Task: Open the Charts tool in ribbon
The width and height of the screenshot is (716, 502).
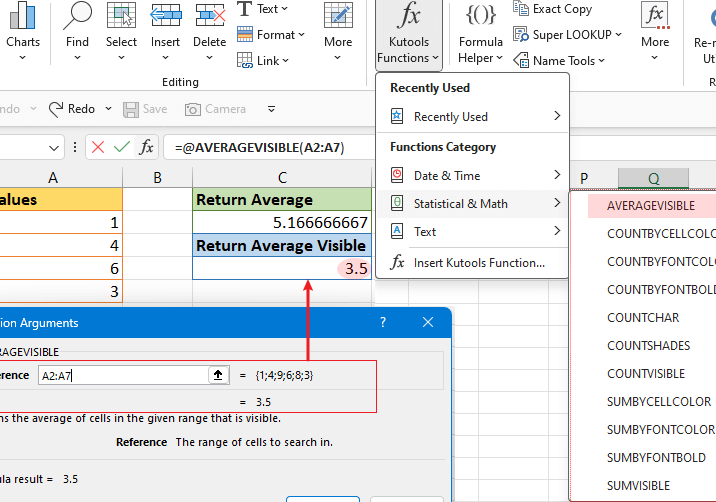Action: 22,31
